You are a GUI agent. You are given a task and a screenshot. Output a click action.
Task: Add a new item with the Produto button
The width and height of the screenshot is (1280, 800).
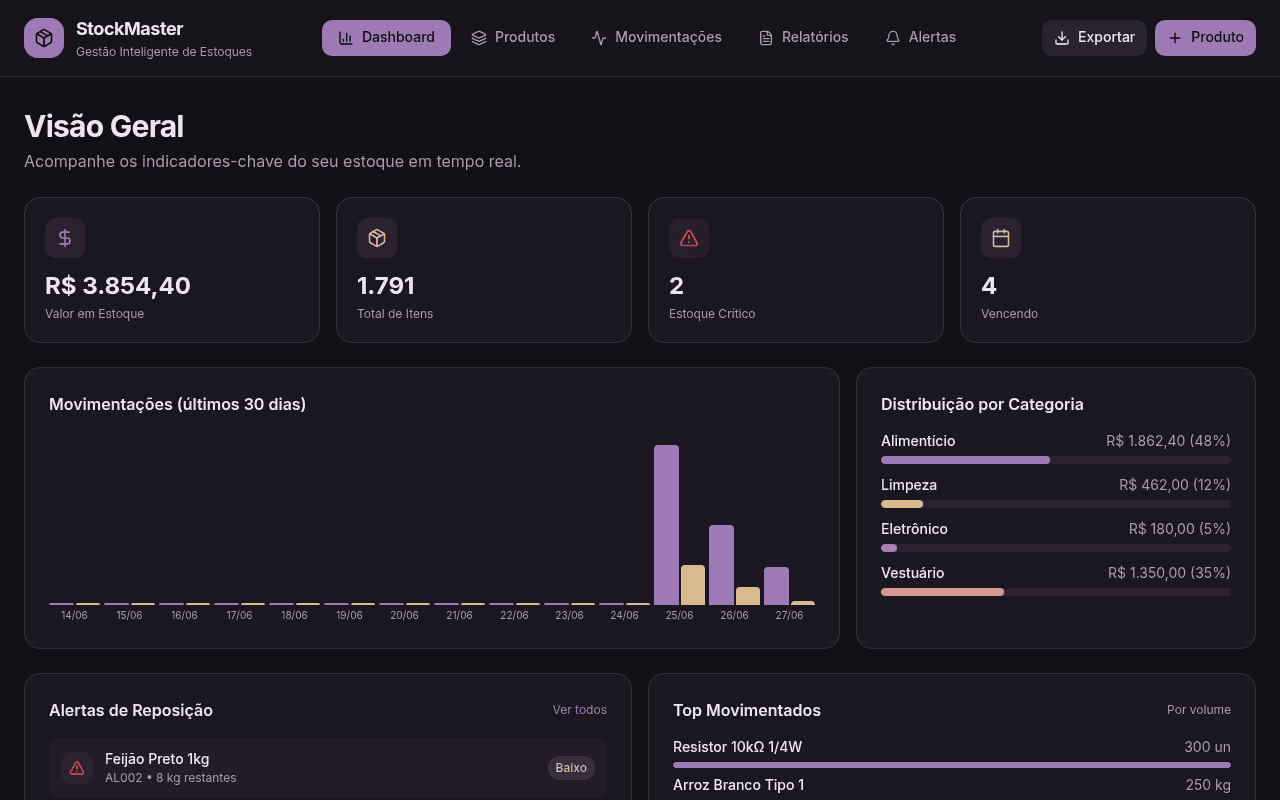click(1205, 38)
